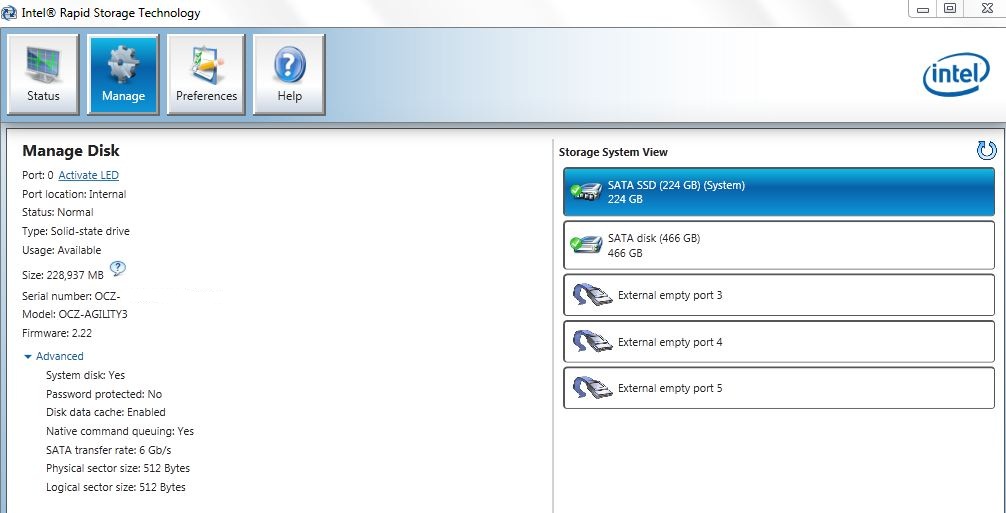This screenshot has width=1006, height=513.
Task: Click the Native command queuing: Yes text
Action: (120, 432)
